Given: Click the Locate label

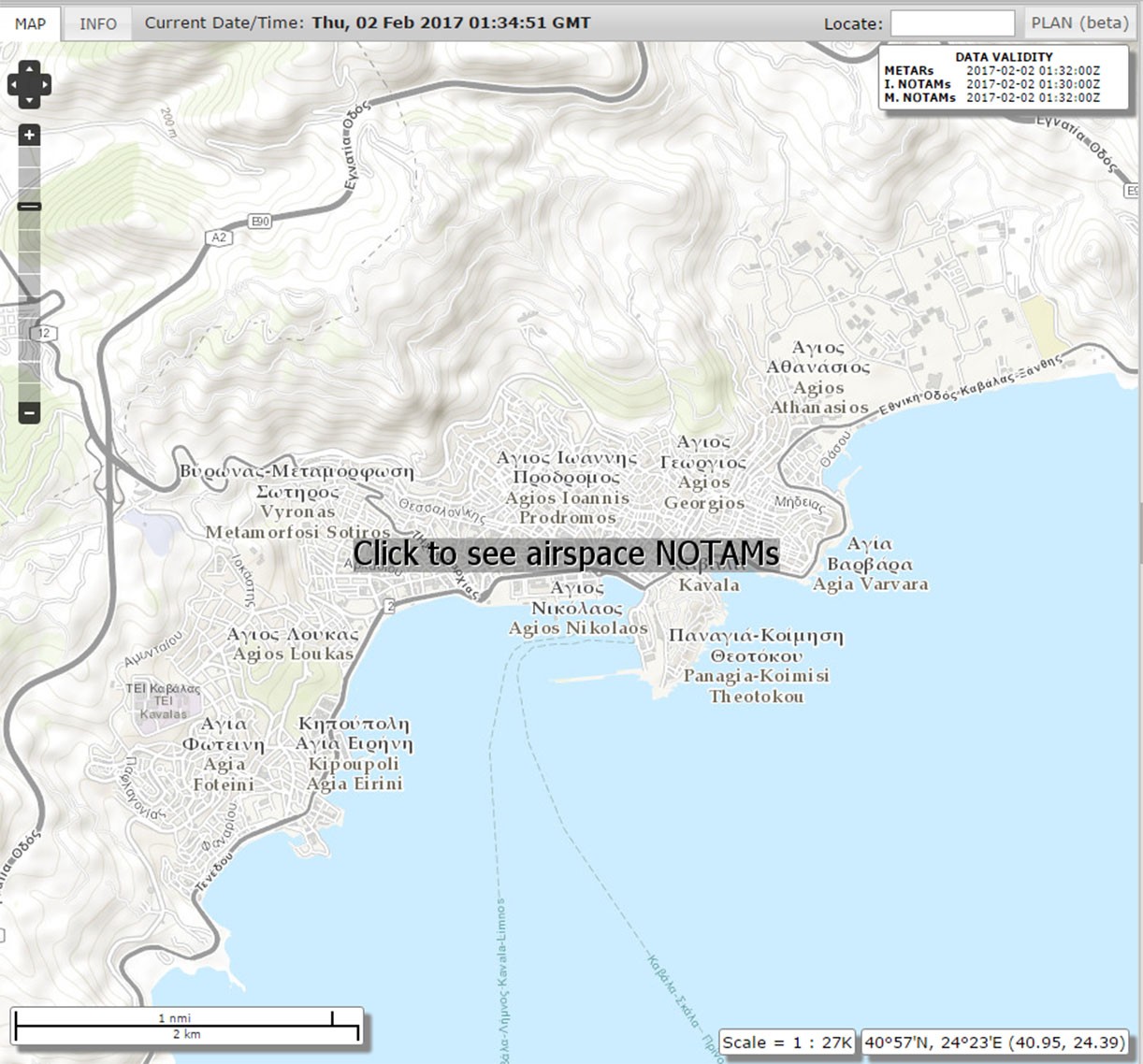Looking at the screenshot, I should pos(853,24).
